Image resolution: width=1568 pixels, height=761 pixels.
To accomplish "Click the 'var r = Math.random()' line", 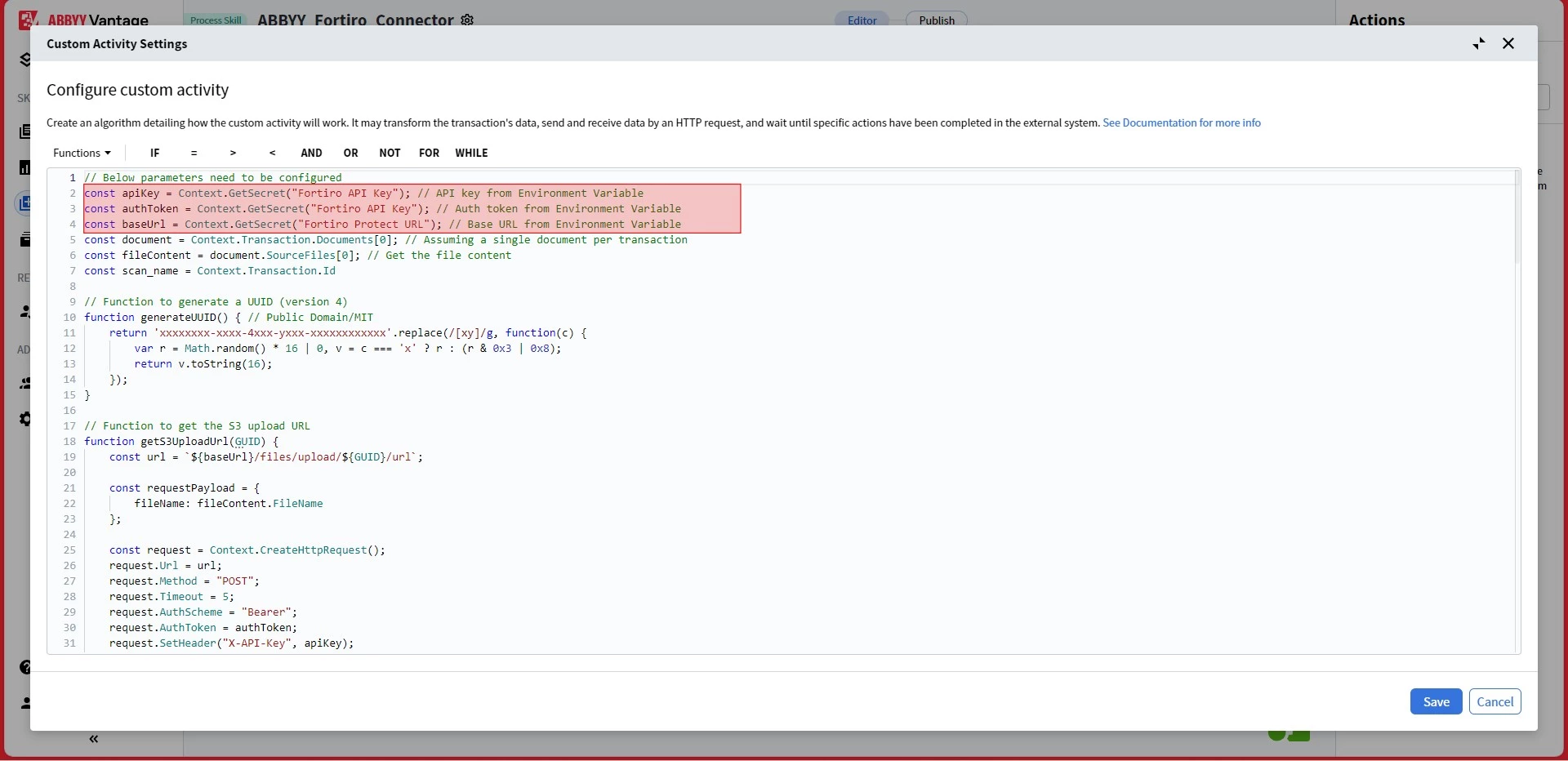I will click(348, 348).
